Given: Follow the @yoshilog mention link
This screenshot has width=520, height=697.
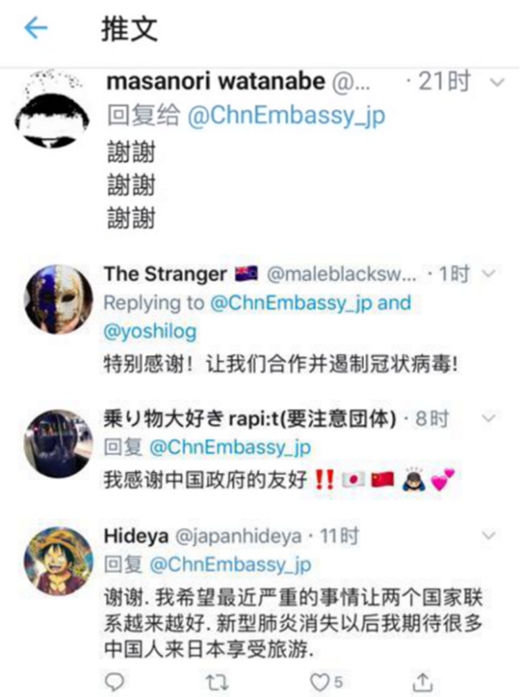Looking at the screenshot, I should [x=150, y=332].
